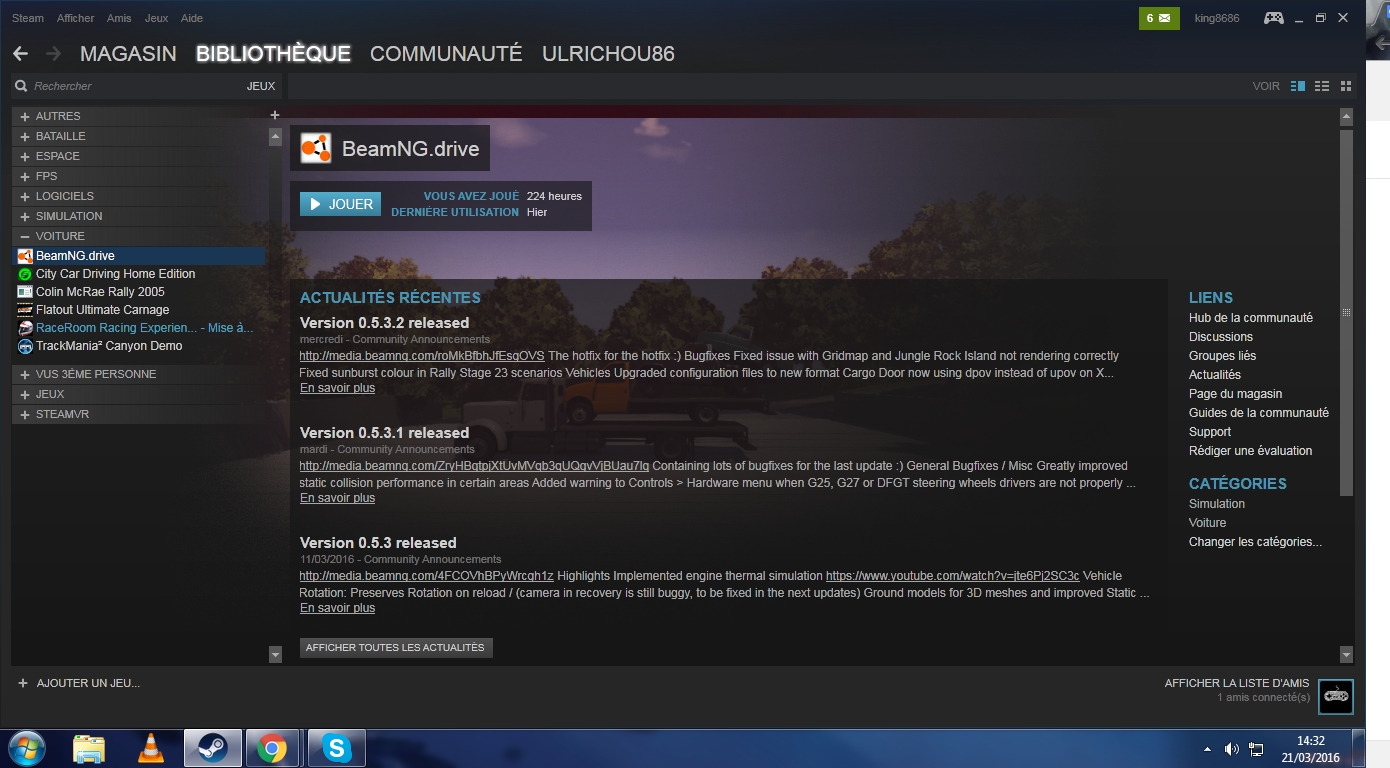Select BeamNG.drive in the games list
The width and height of the screenshot is (1390, 768).
[x=140, y=256]
